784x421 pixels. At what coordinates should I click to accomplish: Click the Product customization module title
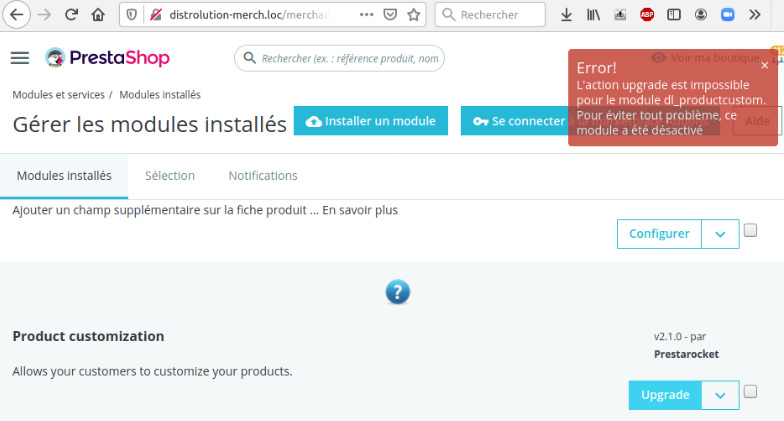88,336
